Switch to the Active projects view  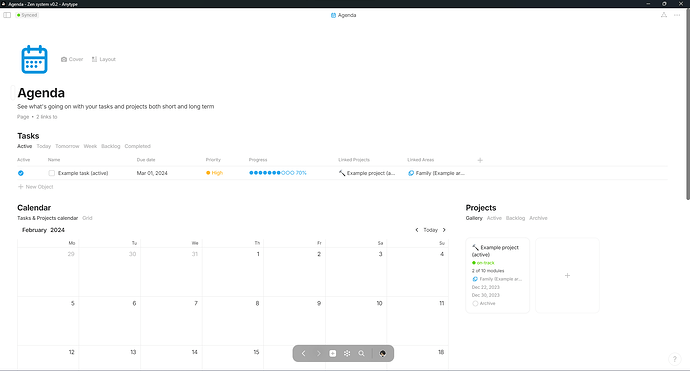click(494, 218)
